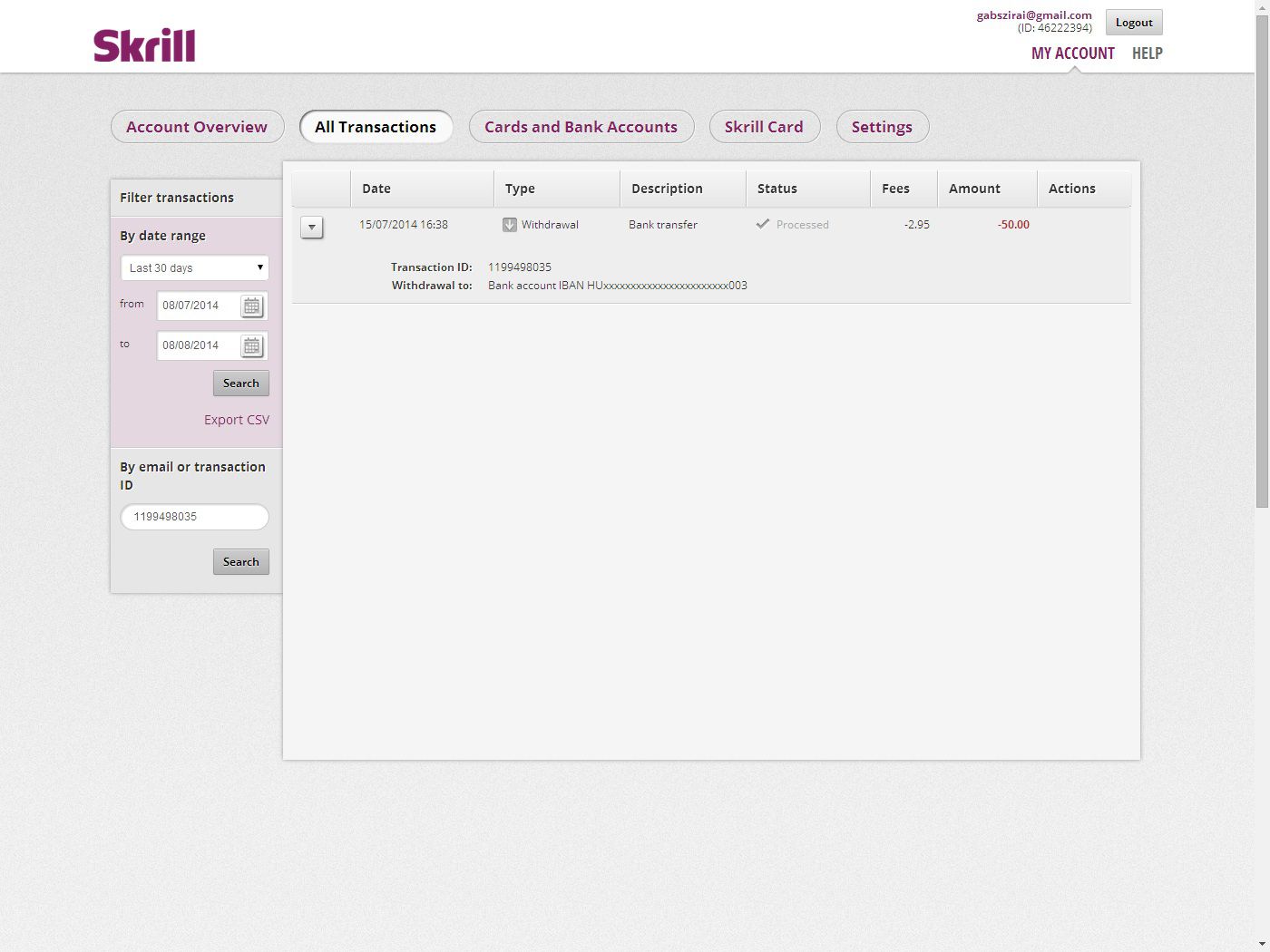Image resolution: width=1270 pixels, height=952 pixels.
Task: Click the 'Filter transactions' heading
Action: coord(177,198)
